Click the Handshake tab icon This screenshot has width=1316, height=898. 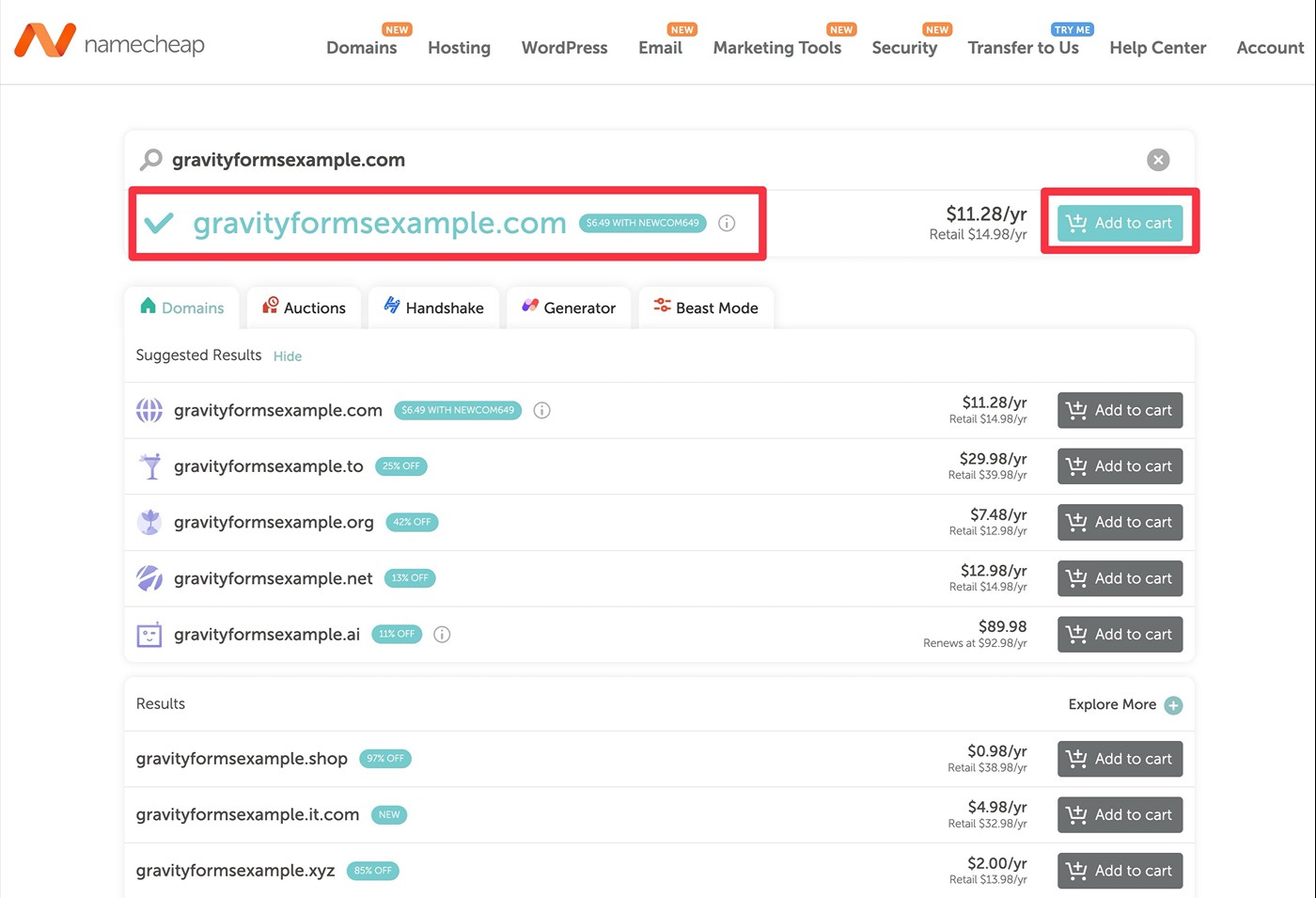[392, 305]
